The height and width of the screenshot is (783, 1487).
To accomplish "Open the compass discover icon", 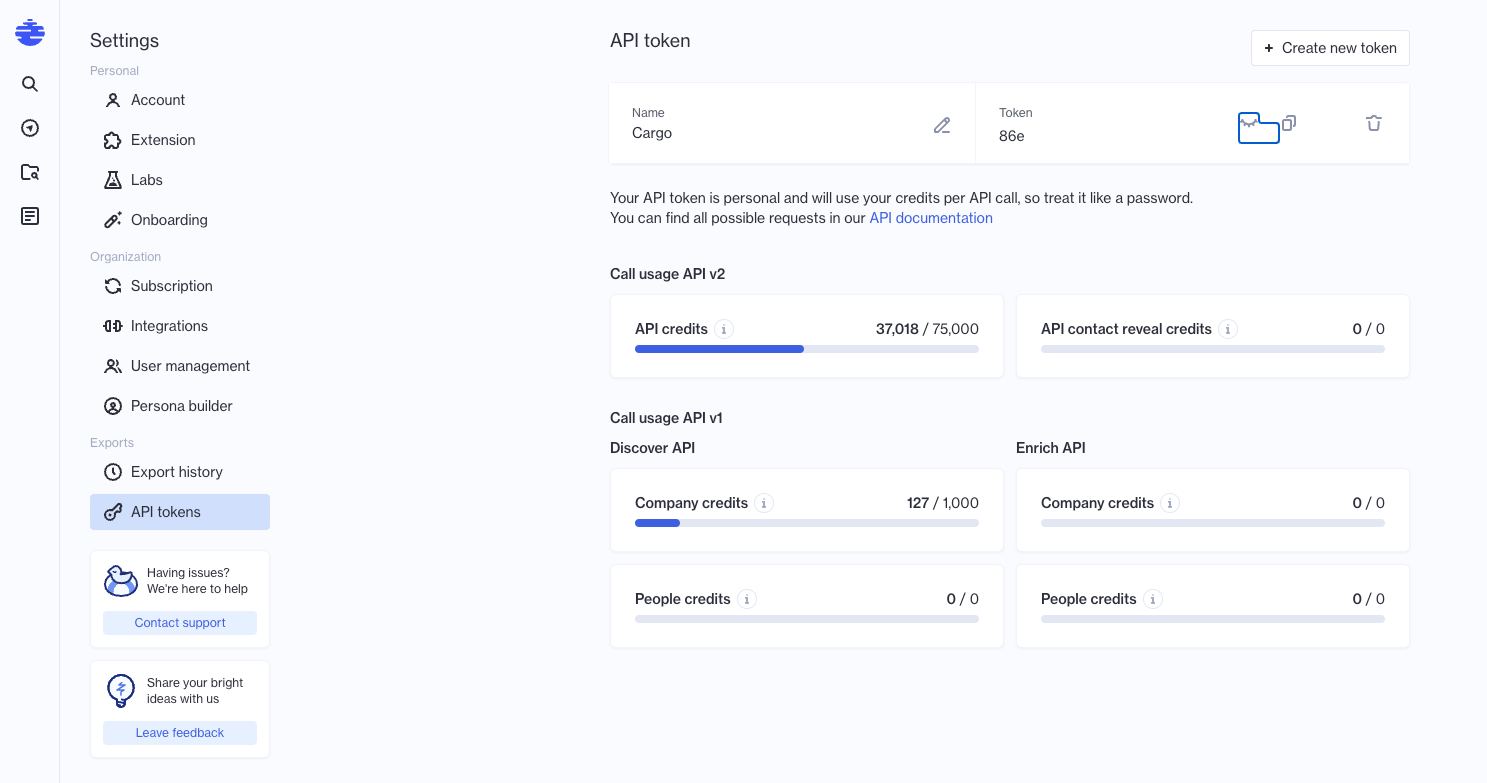I will (30, 128).
